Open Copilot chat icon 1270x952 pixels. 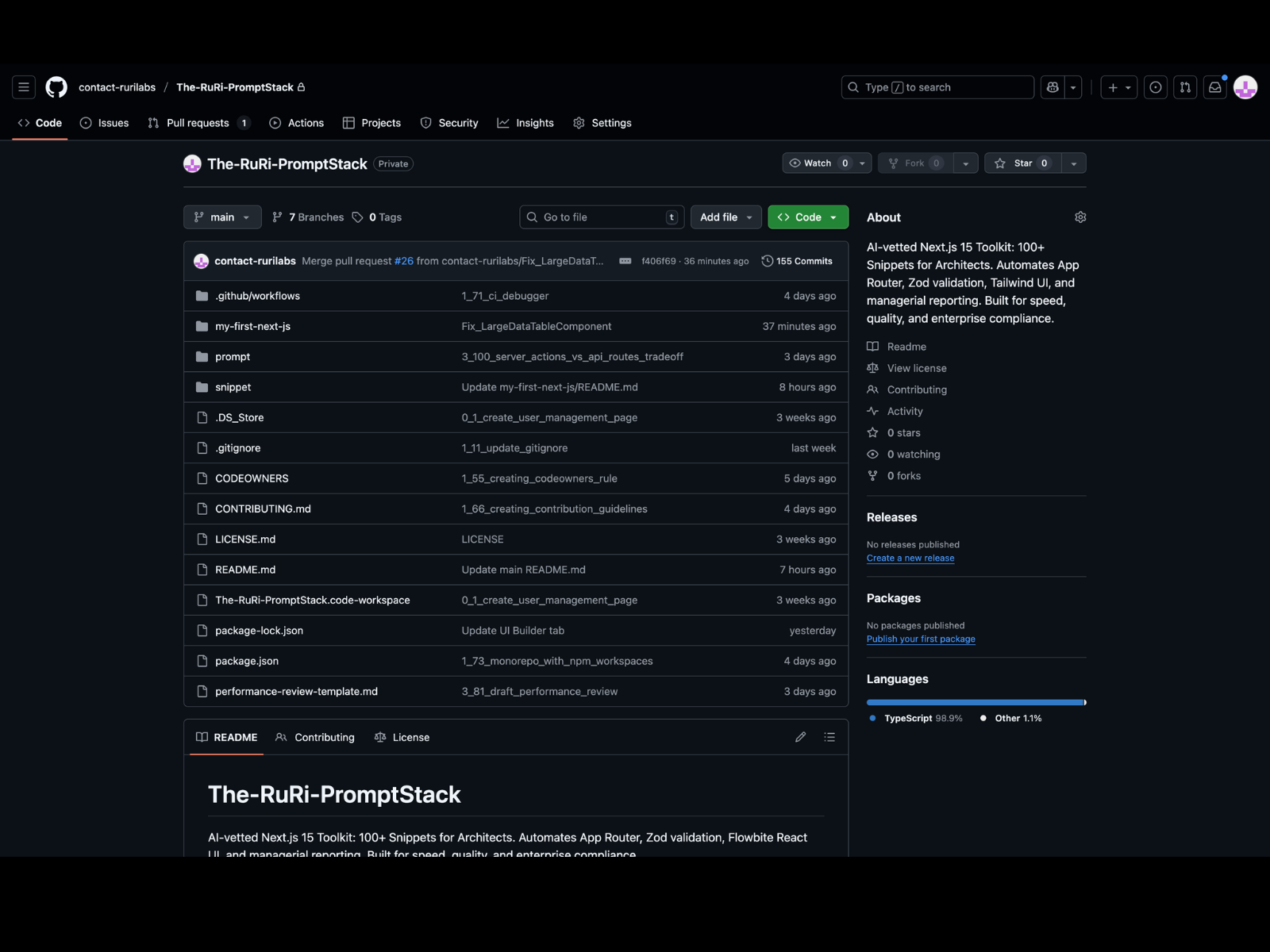pos(1053,87)
